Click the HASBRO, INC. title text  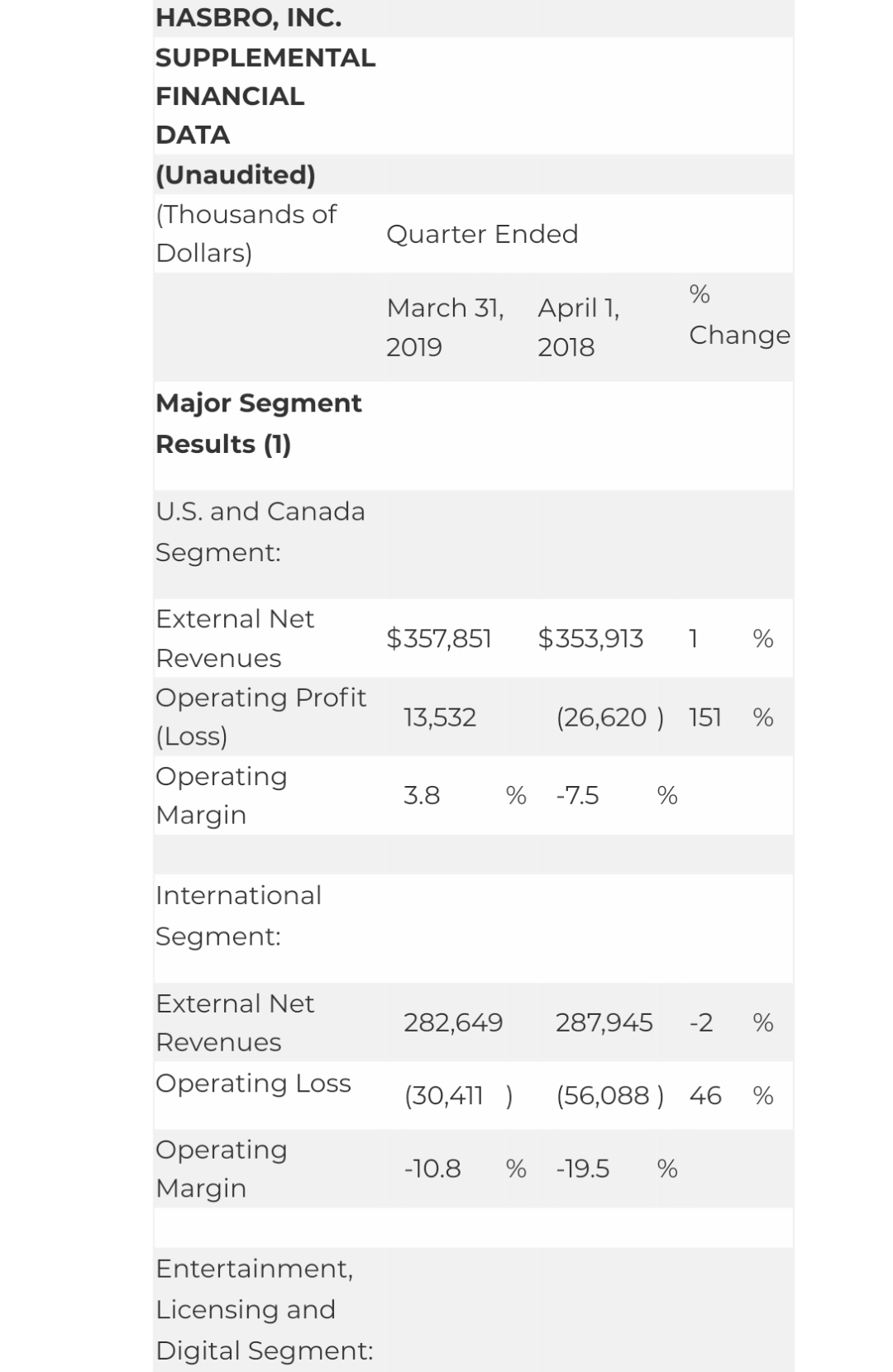tap(249, 17)
